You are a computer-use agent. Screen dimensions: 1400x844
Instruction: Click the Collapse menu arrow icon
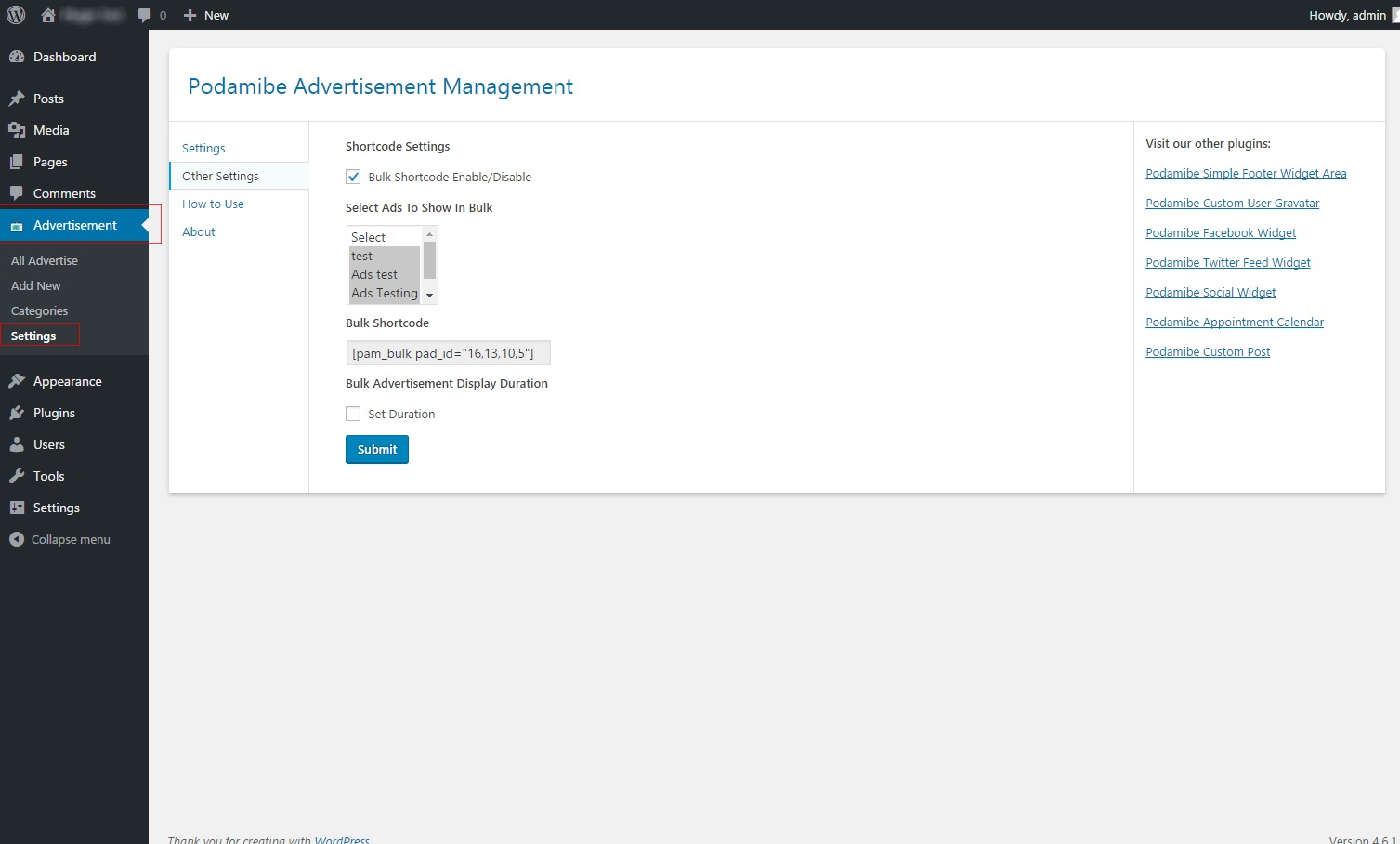coord(17,539)
